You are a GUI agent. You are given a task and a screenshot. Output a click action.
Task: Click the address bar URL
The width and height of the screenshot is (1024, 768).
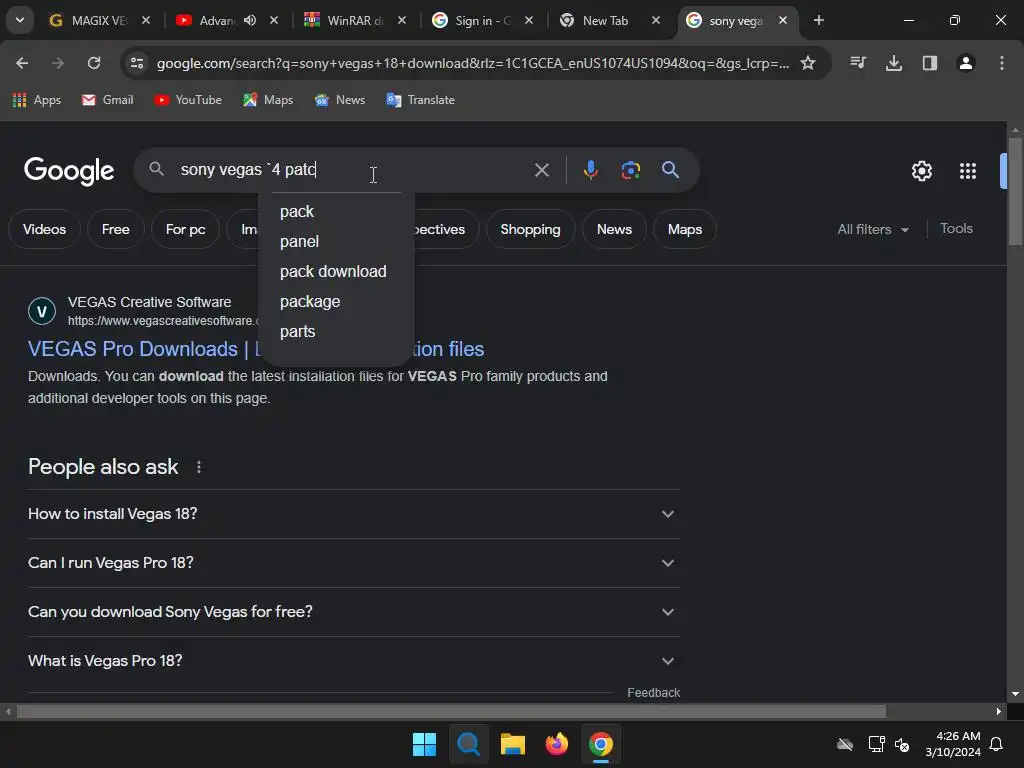pos(473,63)
